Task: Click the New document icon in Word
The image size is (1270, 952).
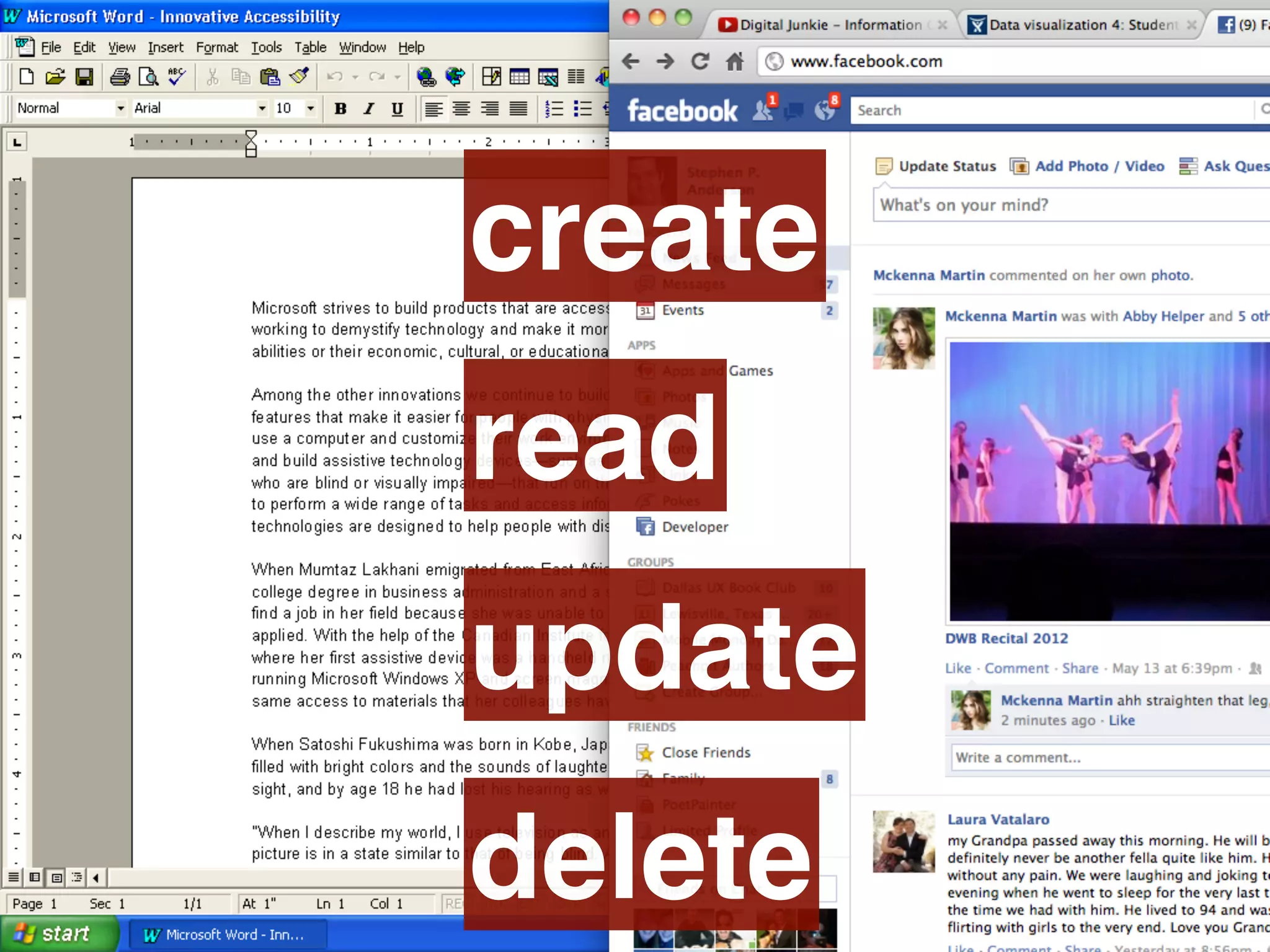Action: [26, 77]
